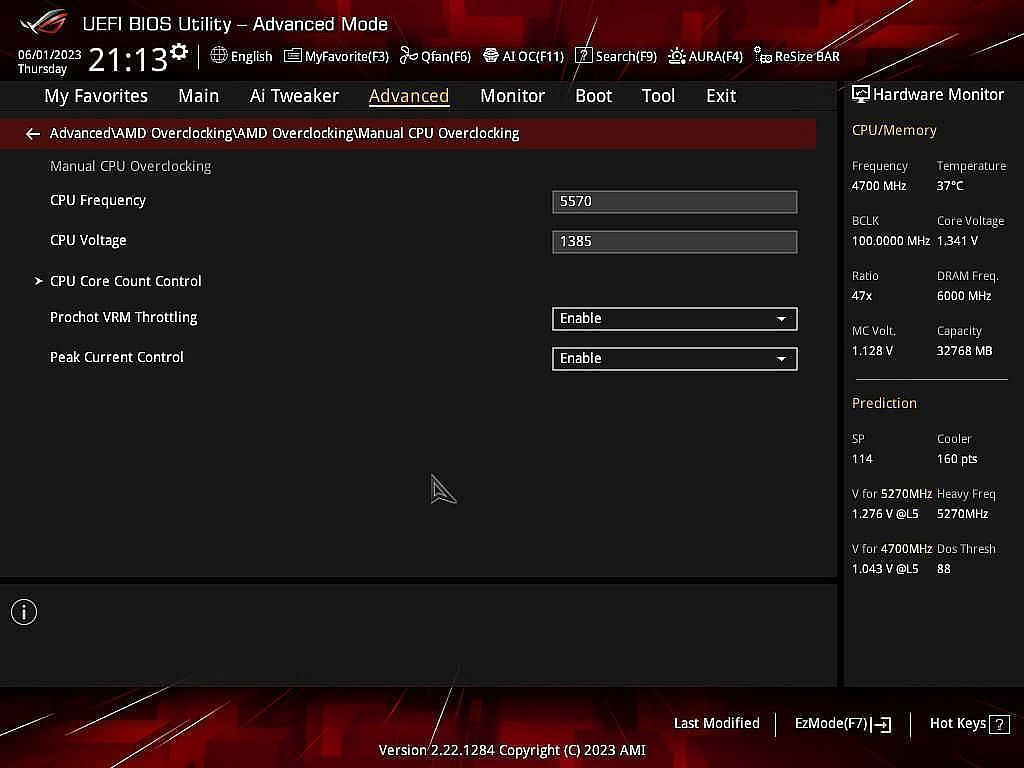
Task: Launch AI OC(F11) icon
Action: coord(490,56)
